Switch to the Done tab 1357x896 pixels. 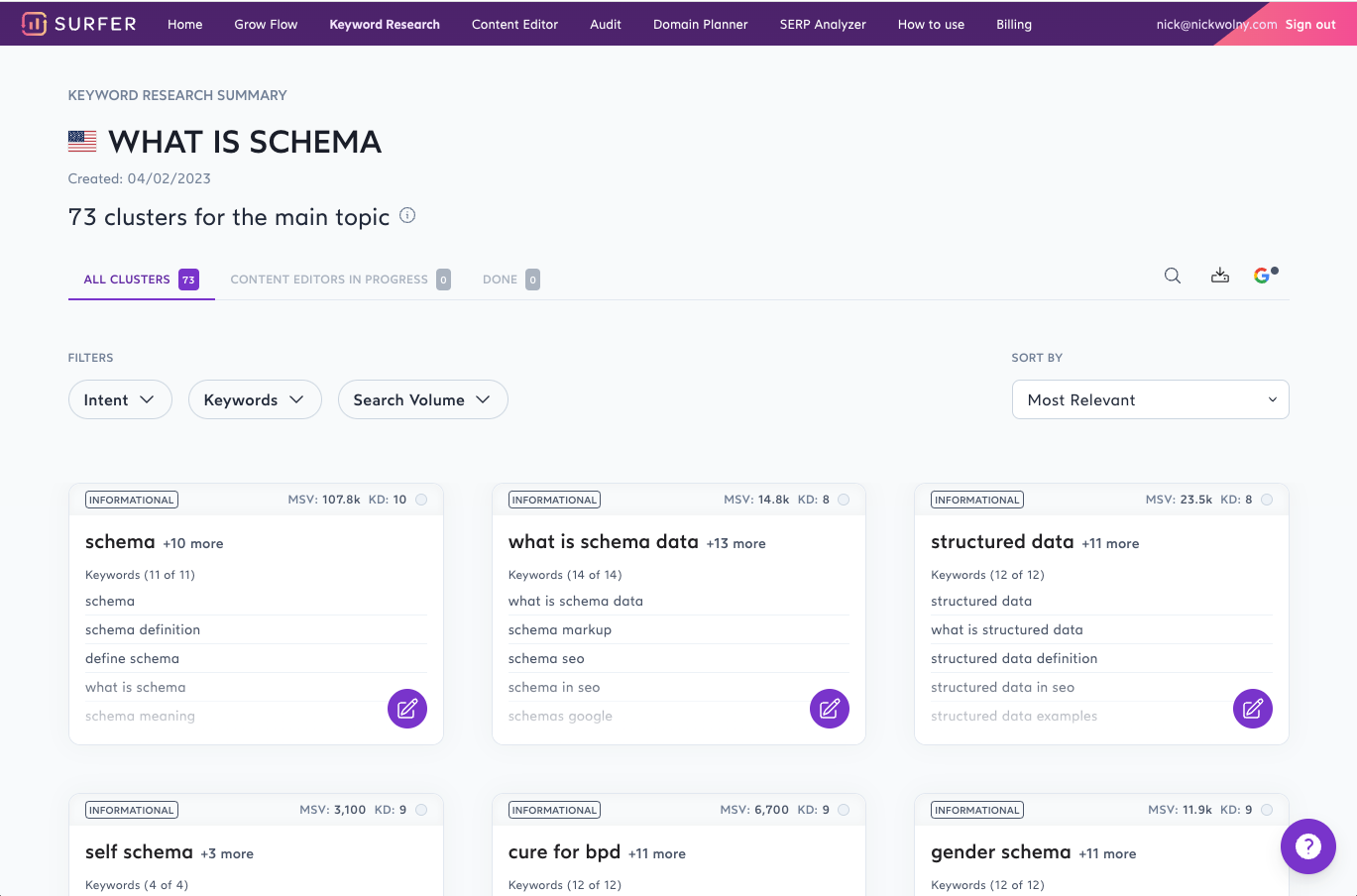click(510, 280)
